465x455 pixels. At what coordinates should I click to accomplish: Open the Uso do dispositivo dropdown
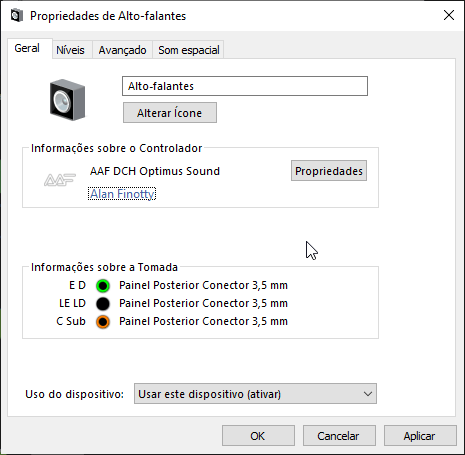(x=255, y=394)
